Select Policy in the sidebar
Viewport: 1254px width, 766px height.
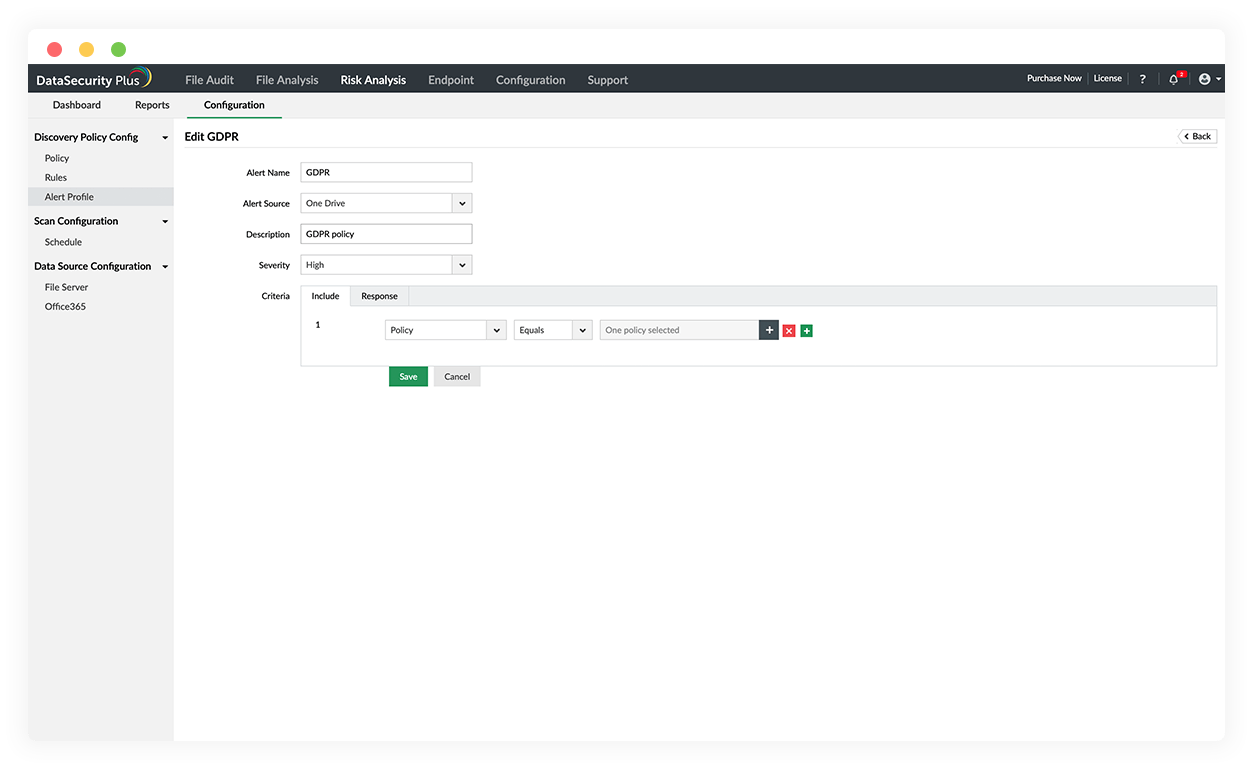pyautogui.click(x=57, y=158)
